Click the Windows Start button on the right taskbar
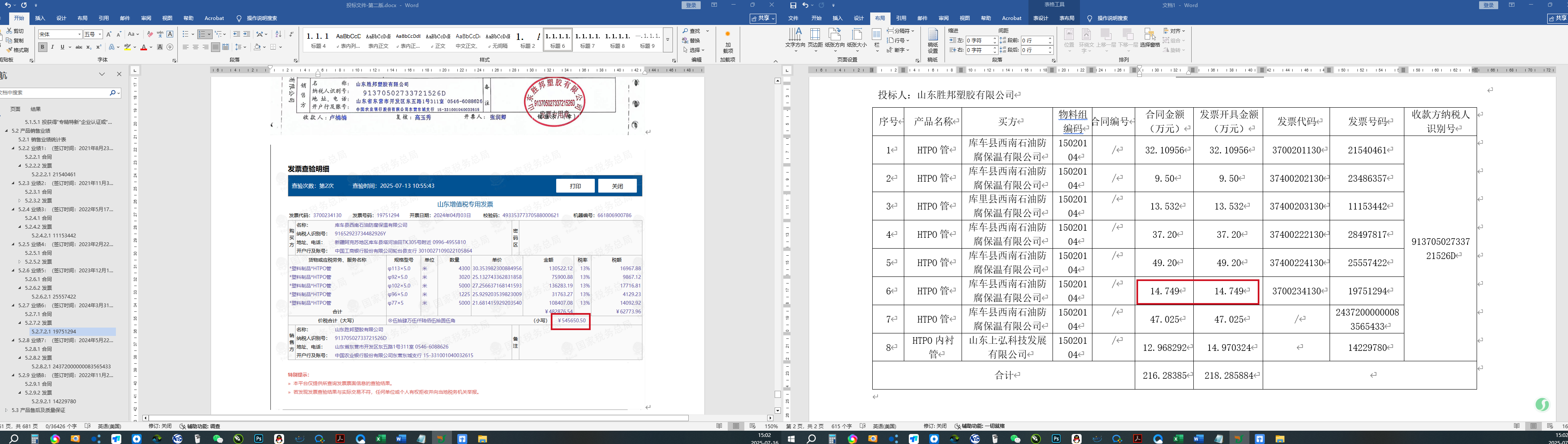The image size is (1568, 444). point(791,439)
